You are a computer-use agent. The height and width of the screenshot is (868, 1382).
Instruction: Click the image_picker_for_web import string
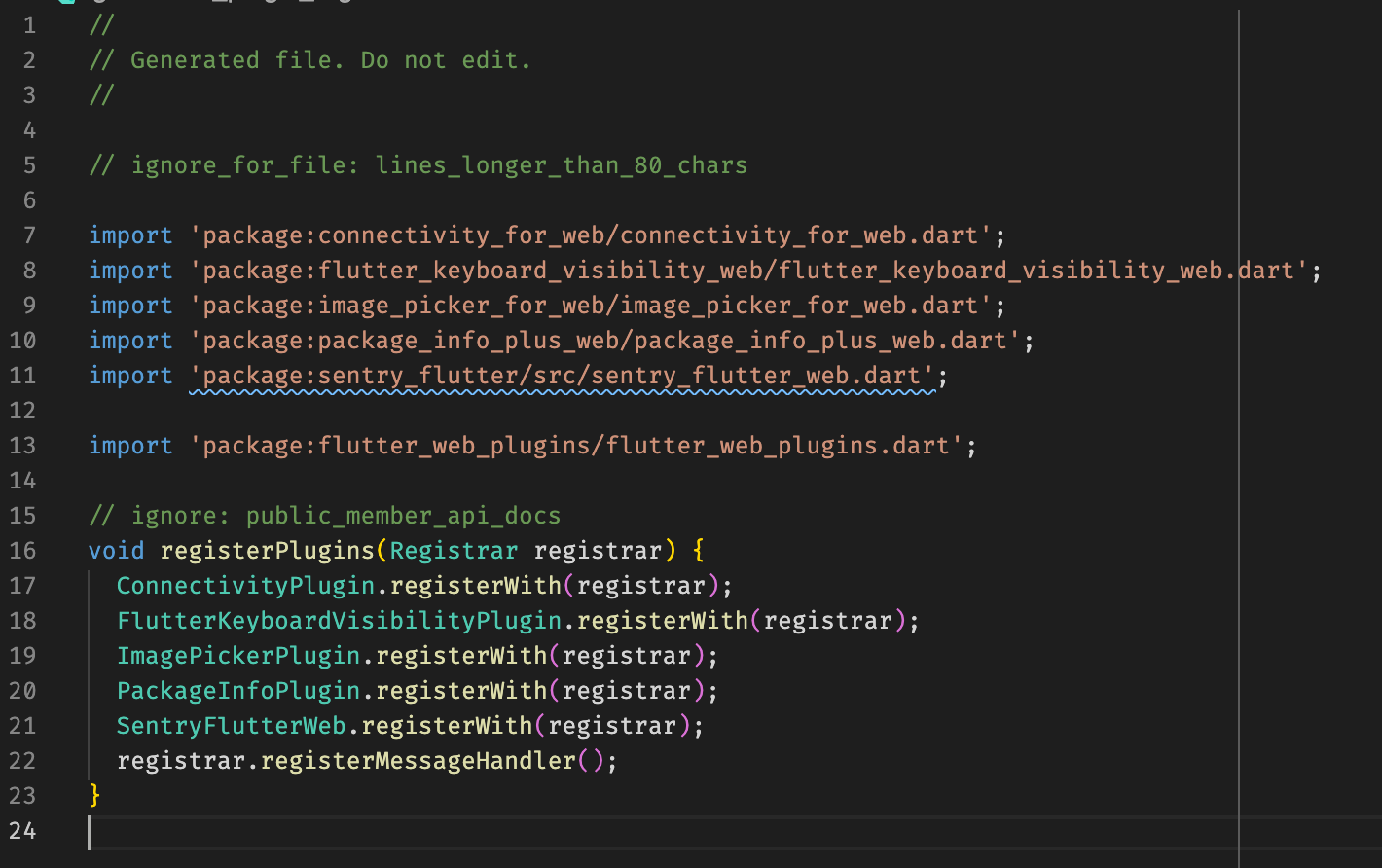click(x=592, y=306)
